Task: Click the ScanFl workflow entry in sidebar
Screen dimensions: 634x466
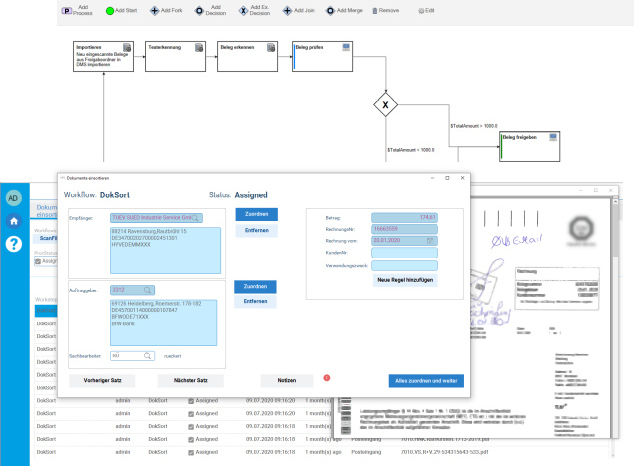Action: point(48,238)
